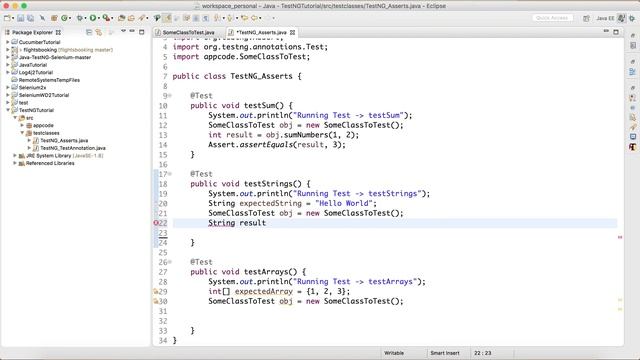The image size is (640, 360).
Task: Close the TestNG_Asserts.java tab
Action: click(x=292, y=32)
